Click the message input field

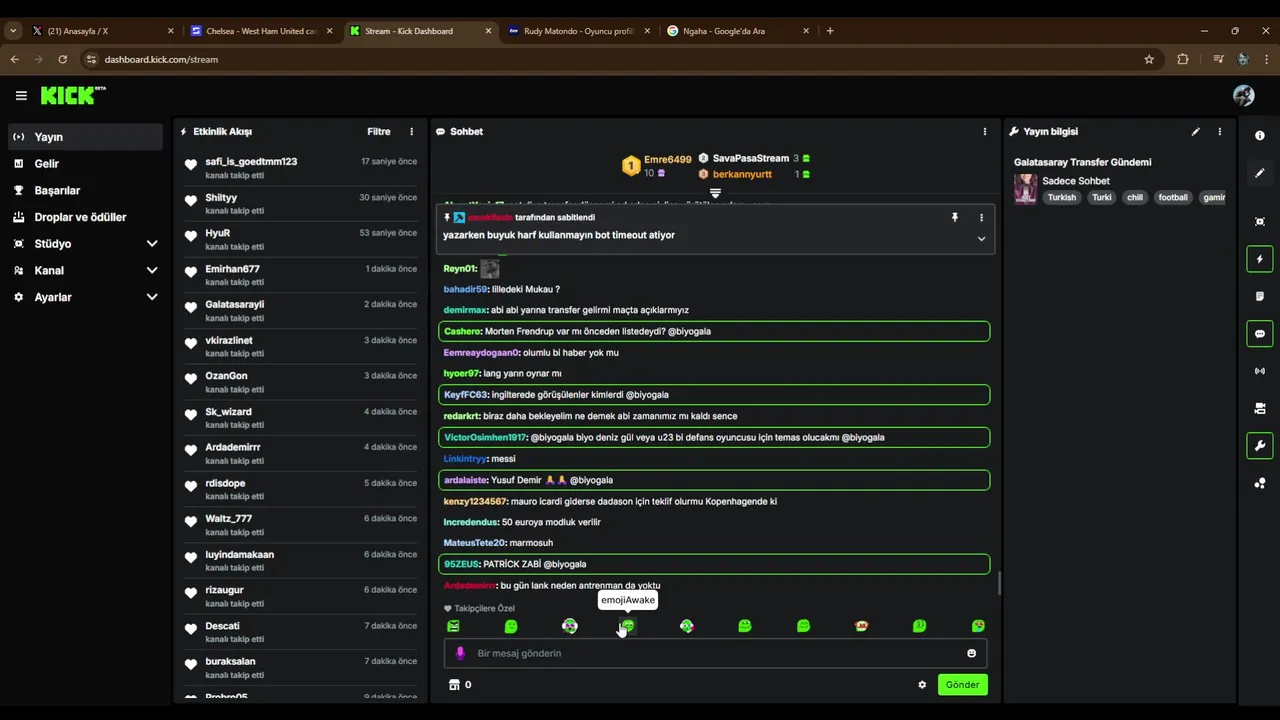[x=716, y=653]
